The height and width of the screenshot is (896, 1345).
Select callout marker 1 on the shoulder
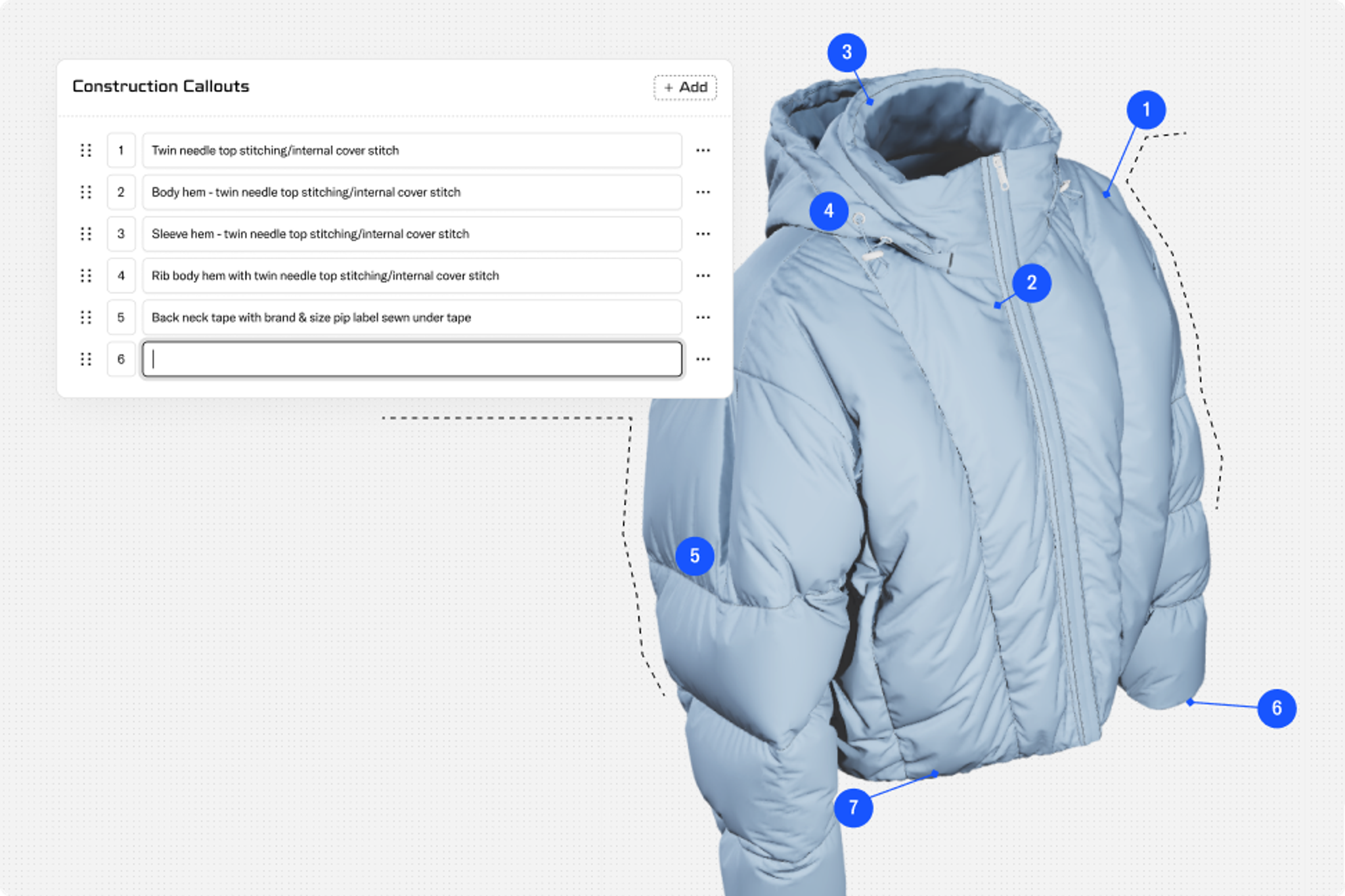click(x=1146, y=110)
